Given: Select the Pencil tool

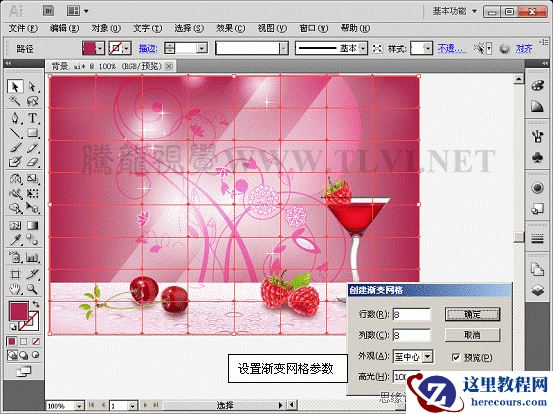Looking at the screenshot, I should [32, 147].
